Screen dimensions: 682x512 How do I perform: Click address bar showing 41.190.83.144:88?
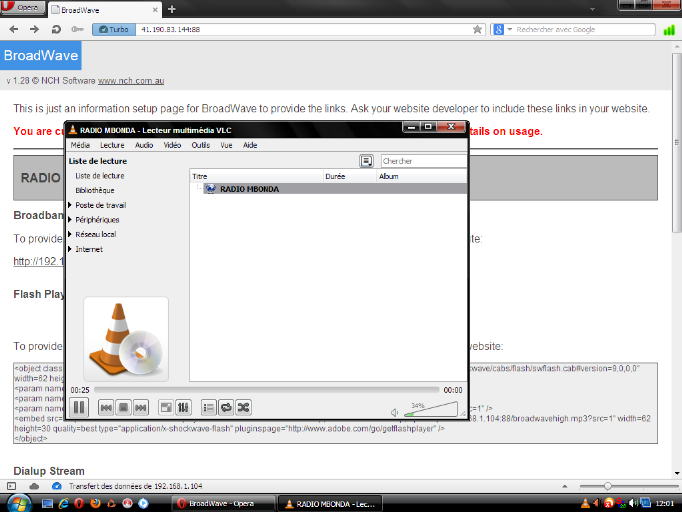tap(303, 29)
